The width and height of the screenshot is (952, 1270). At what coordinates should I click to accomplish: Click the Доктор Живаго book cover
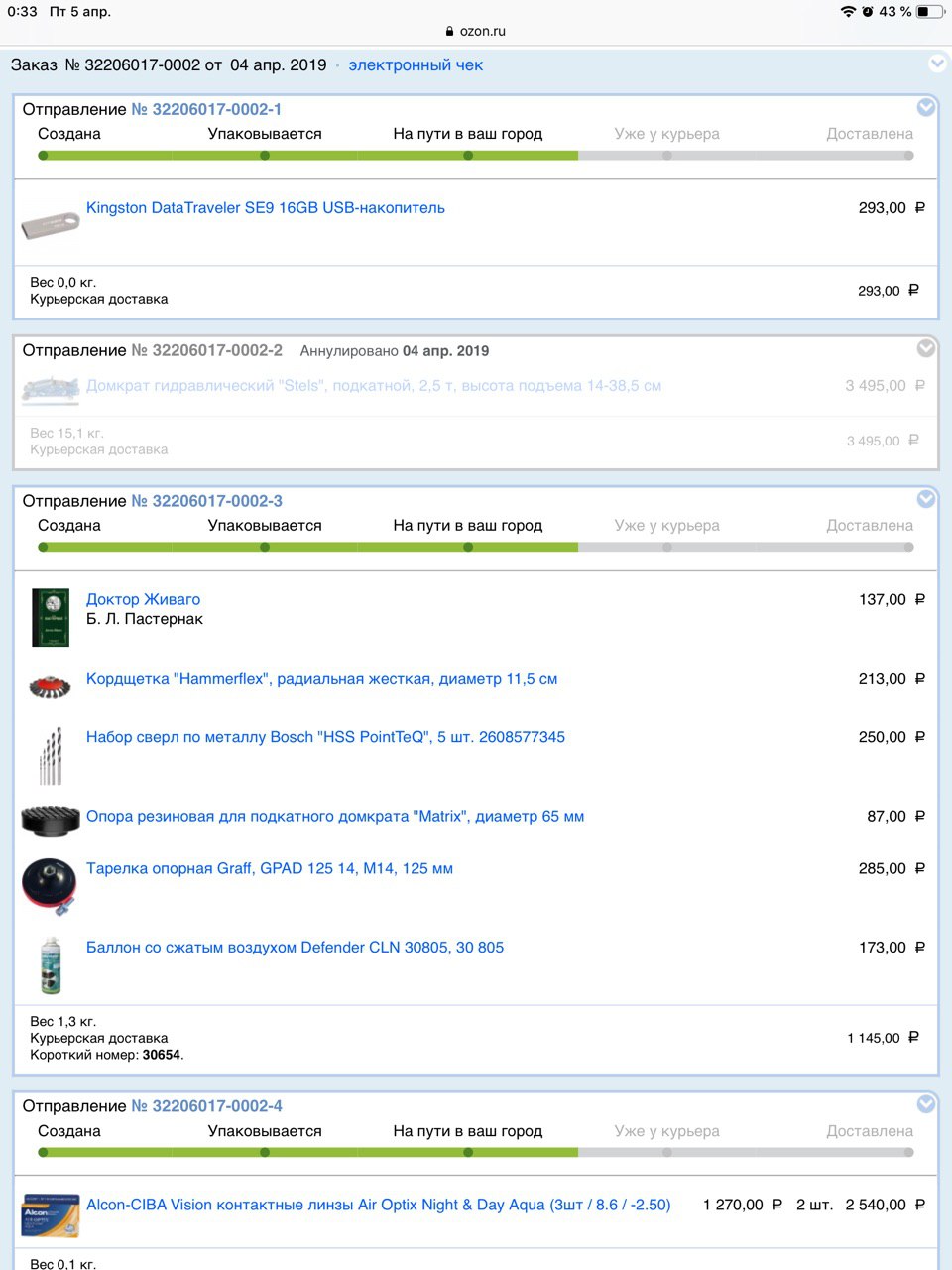point(51,617)
